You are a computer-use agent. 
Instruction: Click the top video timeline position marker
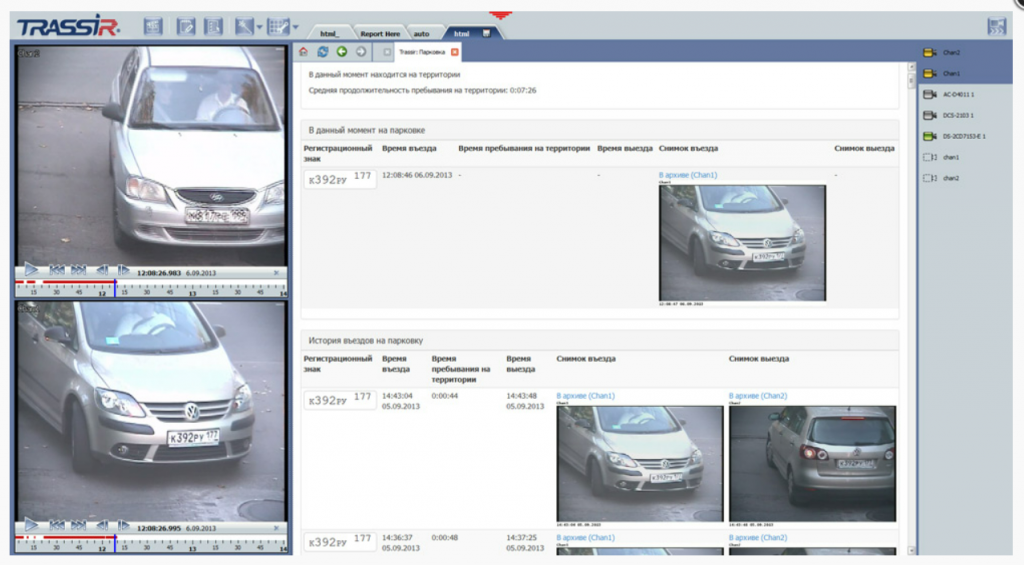click(x=115, y=287)
